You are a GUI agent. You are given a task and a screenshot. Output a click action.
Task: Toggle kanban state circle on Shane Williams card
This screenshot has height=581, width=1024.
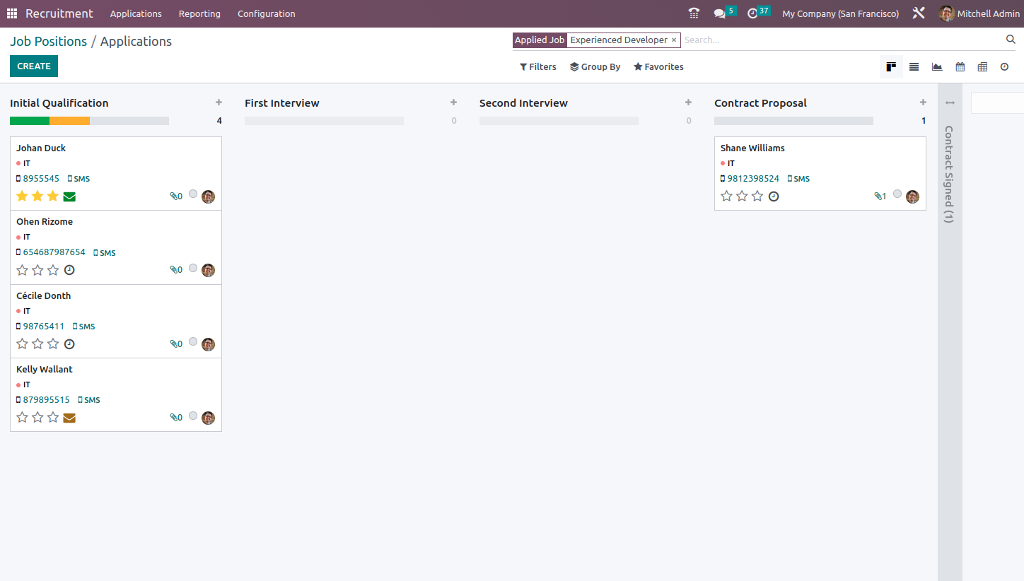tap(897, 194)
